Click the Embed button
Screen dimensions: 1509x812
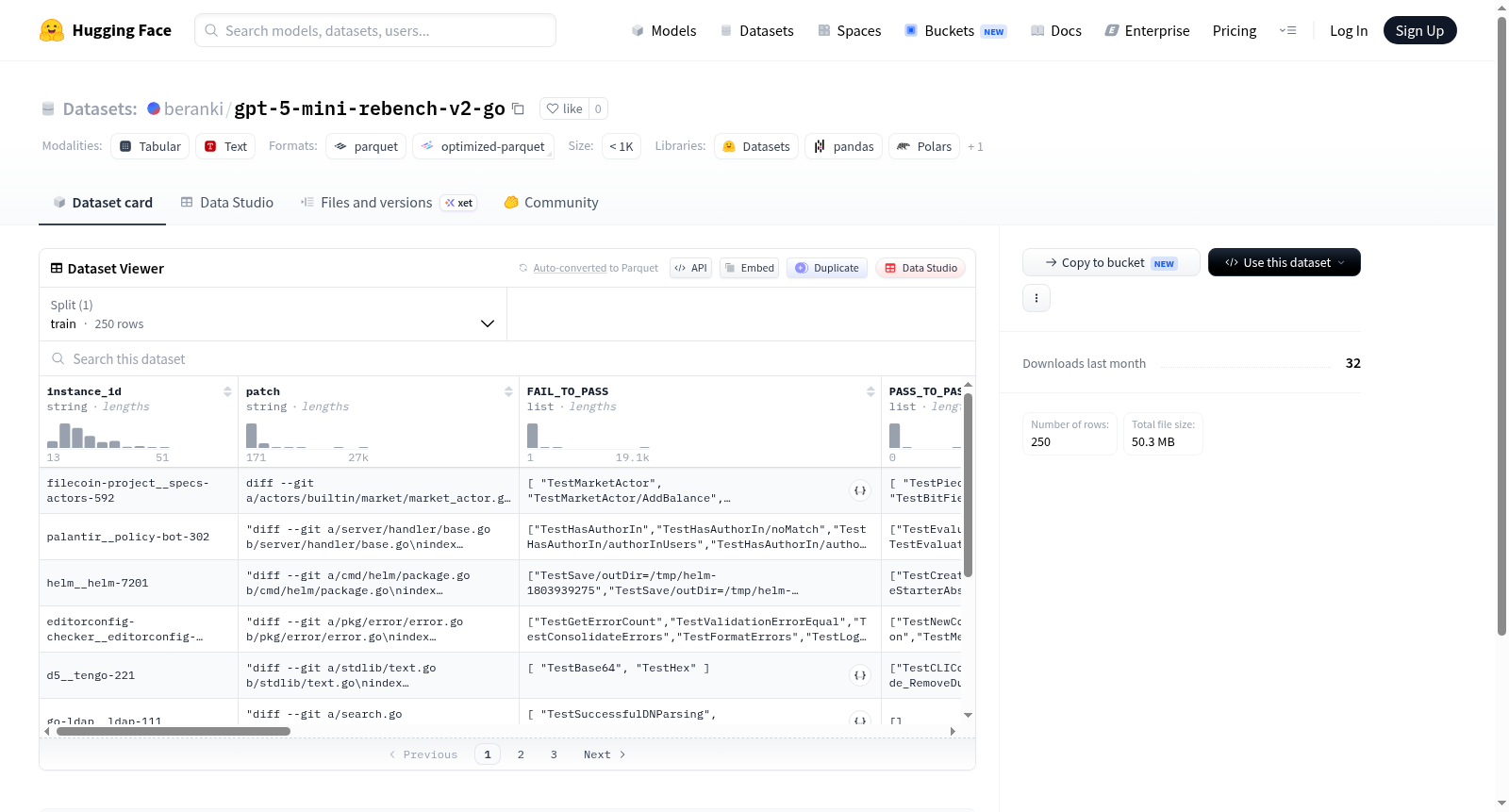coord(749,268)
